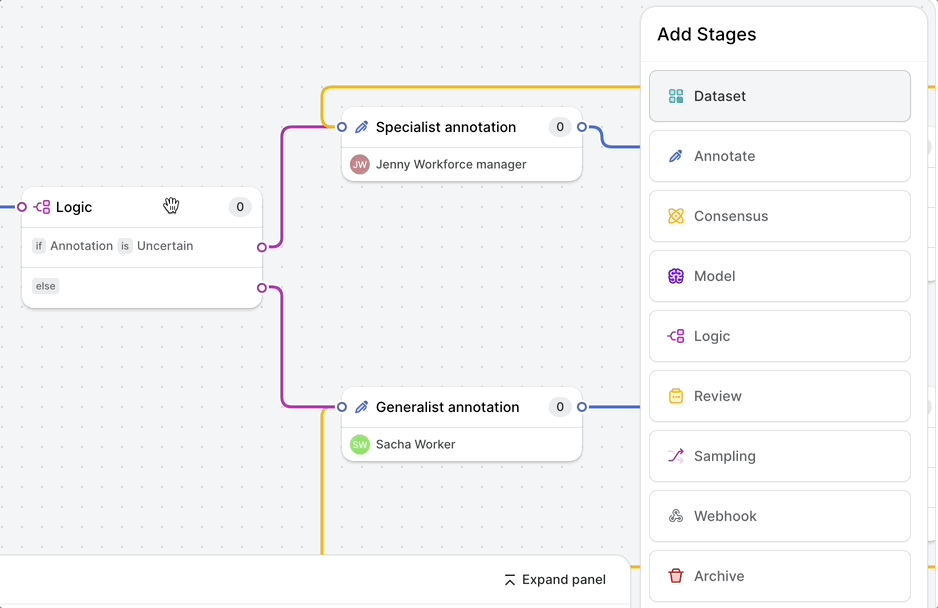
Task: Click the Sampling stage icon
Action: point(676,456)
